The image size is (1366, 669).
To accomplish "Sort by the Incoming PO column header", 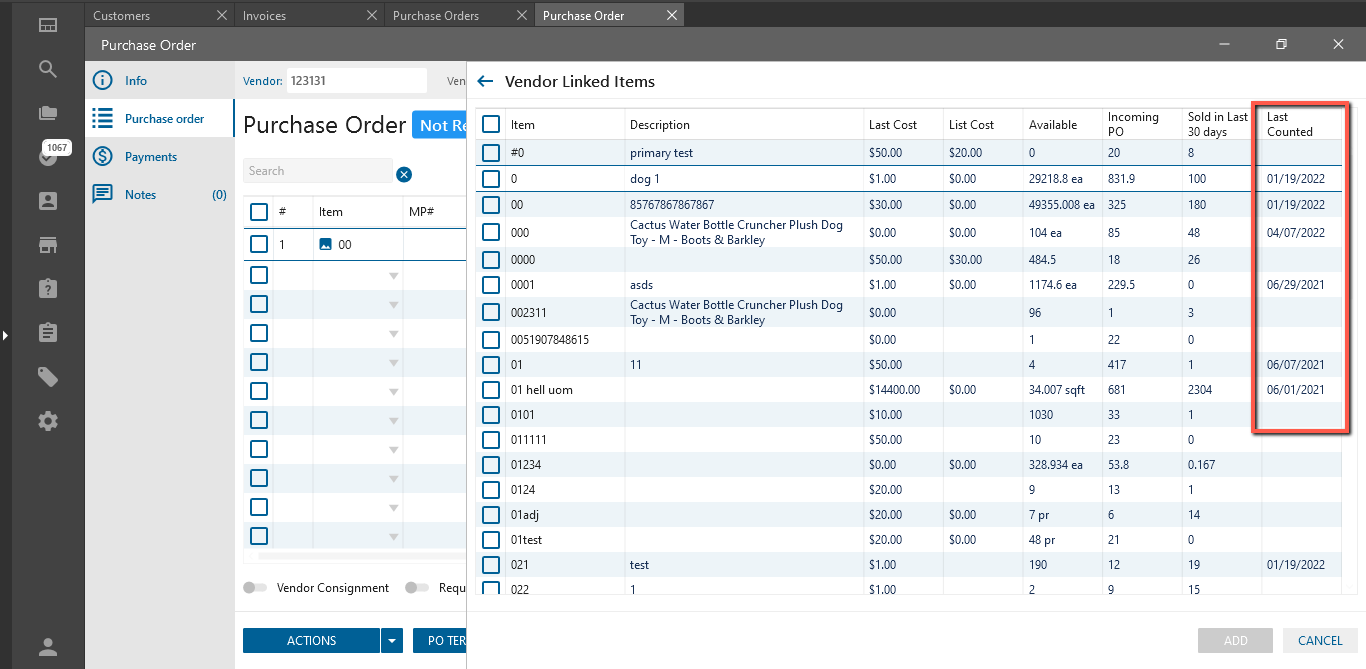I will (x=1133, y=125).
